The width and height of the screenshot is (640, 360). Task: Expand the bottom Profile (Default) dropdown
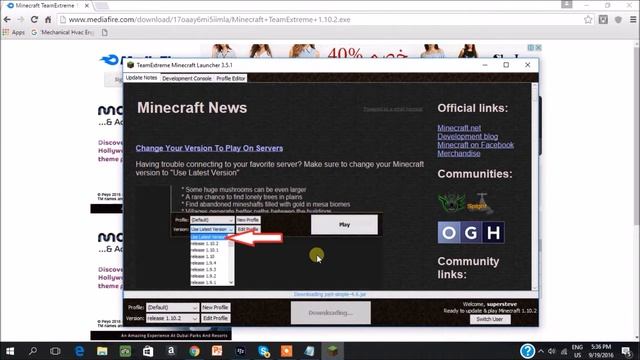(x=172, y=307)
